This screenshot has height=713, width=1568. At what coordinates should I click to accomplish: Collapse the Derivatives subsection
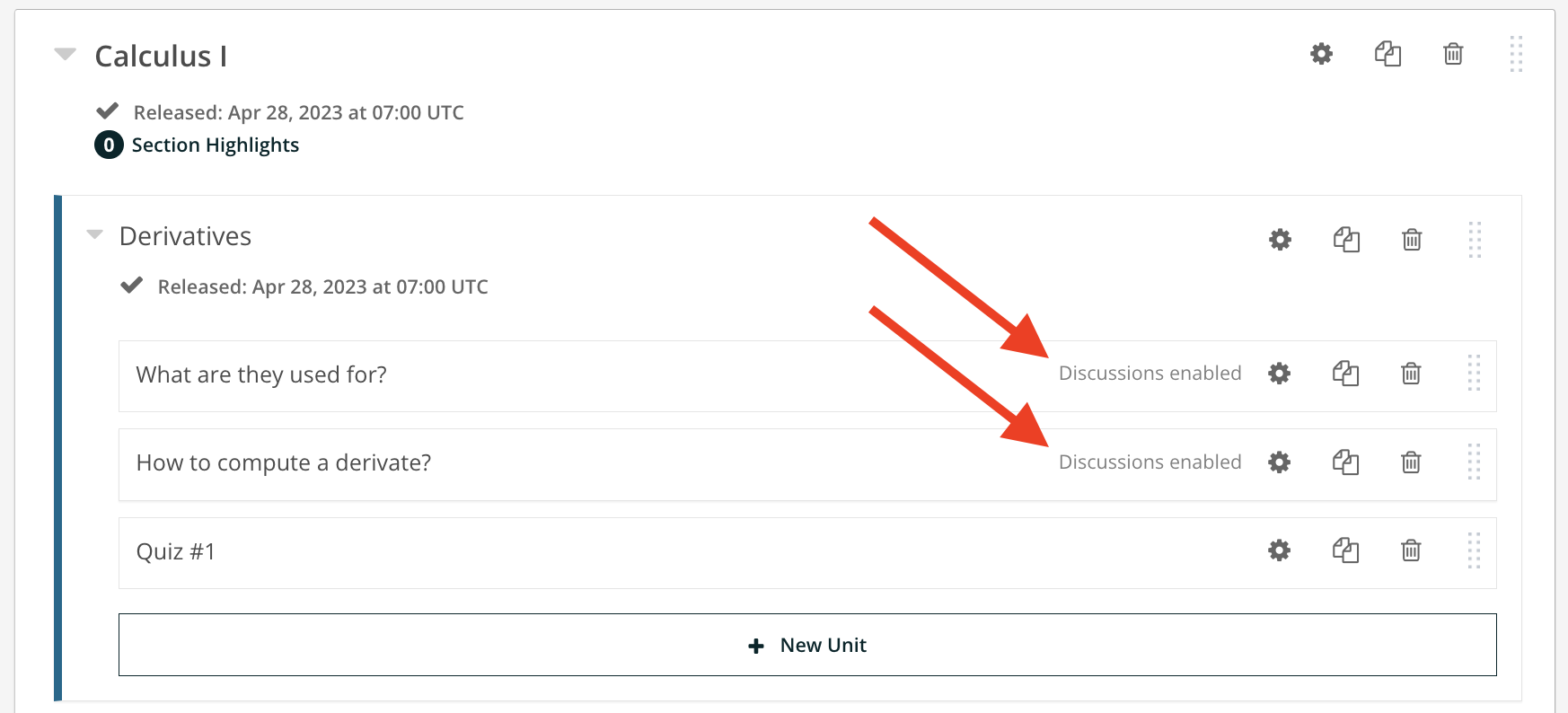coord(94,235)
